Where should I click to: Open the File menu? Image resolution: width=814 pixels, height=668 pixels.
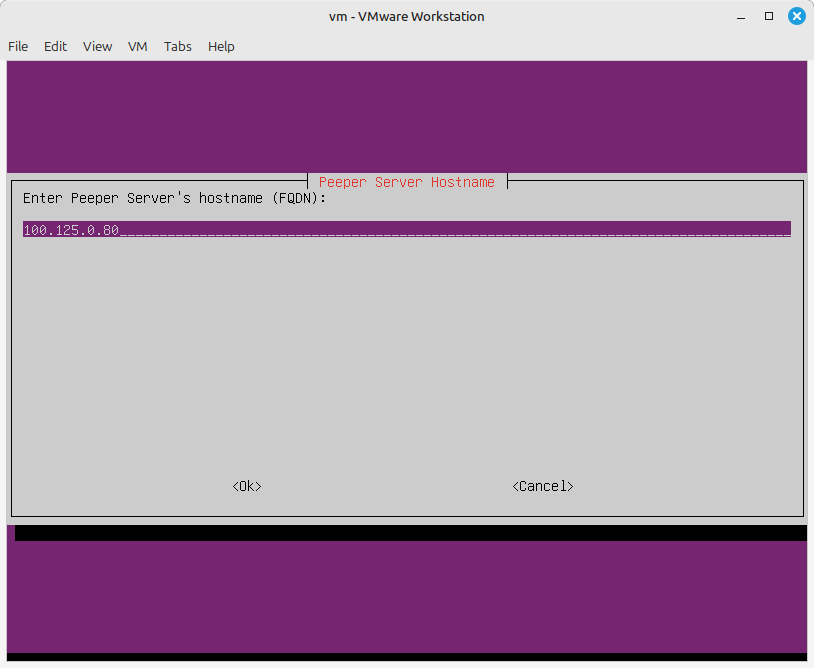pos(18,47)
